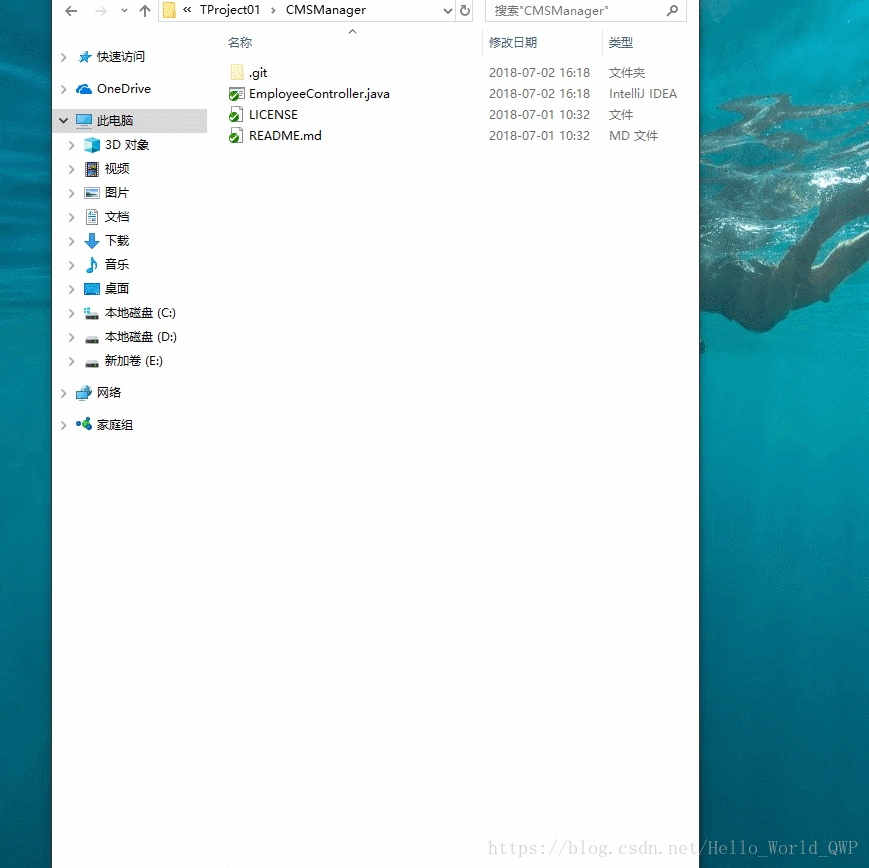Expand the 视频 tree node
This screenshot has height=868, width=869.
(71, 169)
